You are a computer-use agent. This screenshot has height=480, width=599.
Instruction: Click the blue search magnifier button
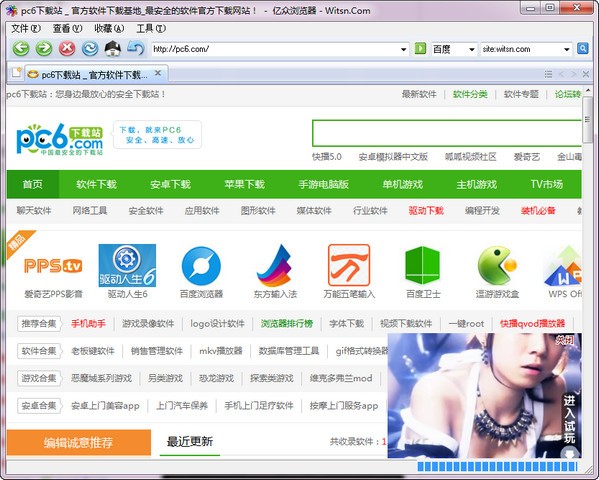pyautogui.click(x=582, y=49)
